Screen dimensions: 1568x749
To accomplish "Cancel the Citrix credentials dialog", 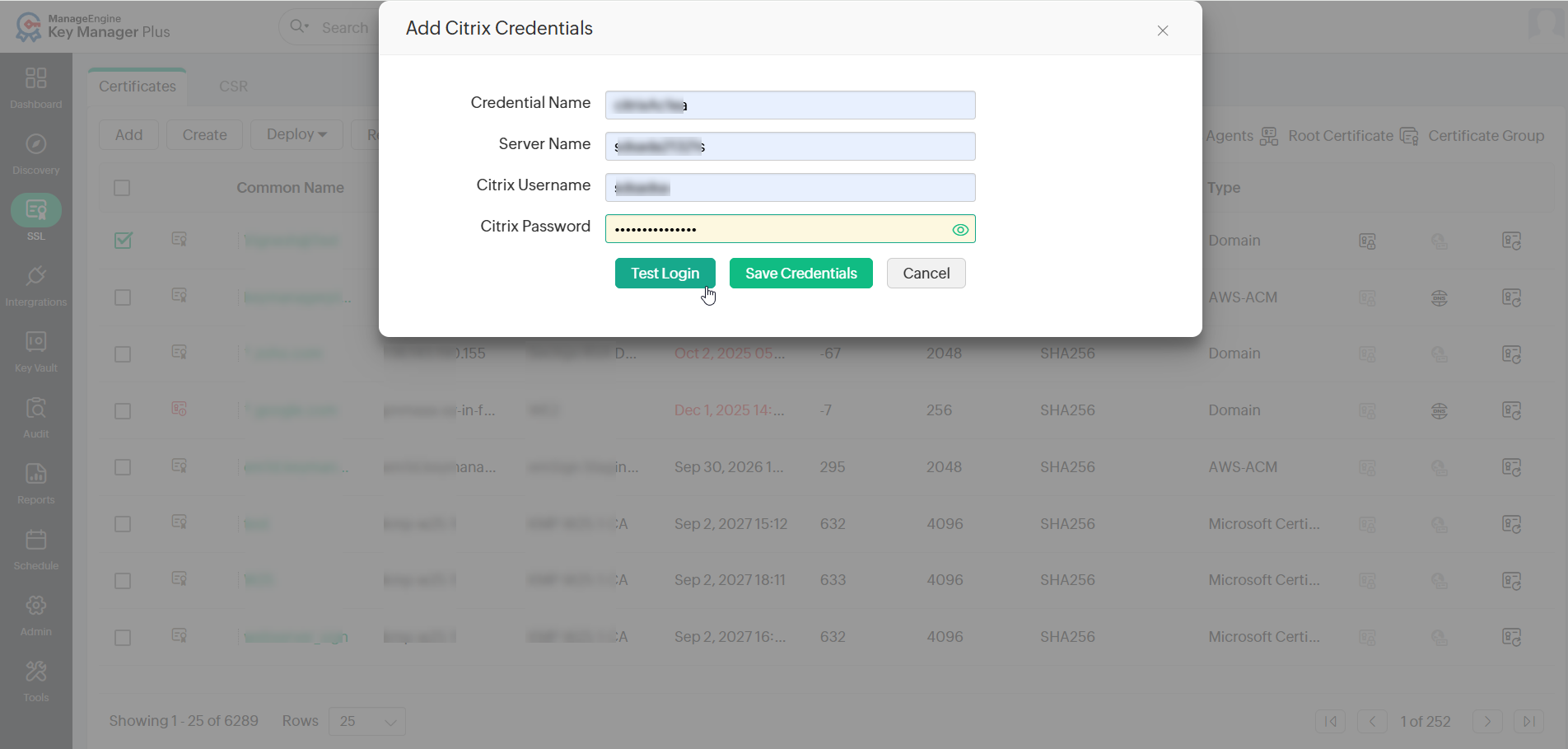I will tap(926, 274).
